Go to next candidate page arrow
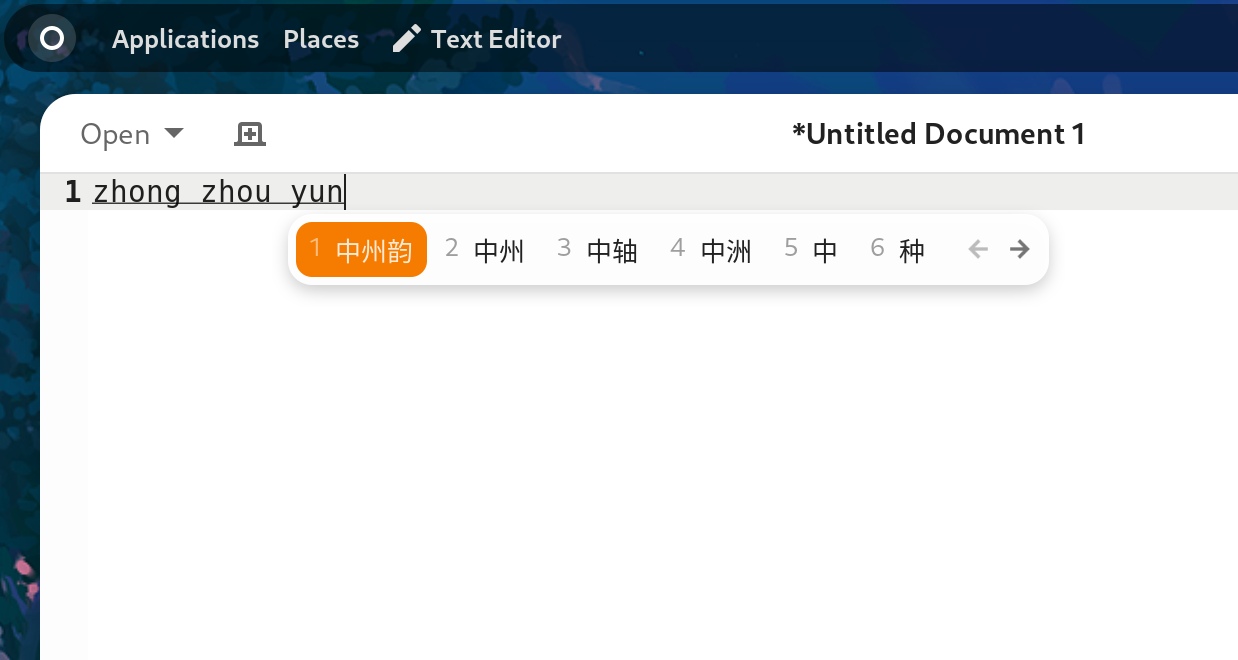The image size is (1238, 660). tap(1020, 250)
